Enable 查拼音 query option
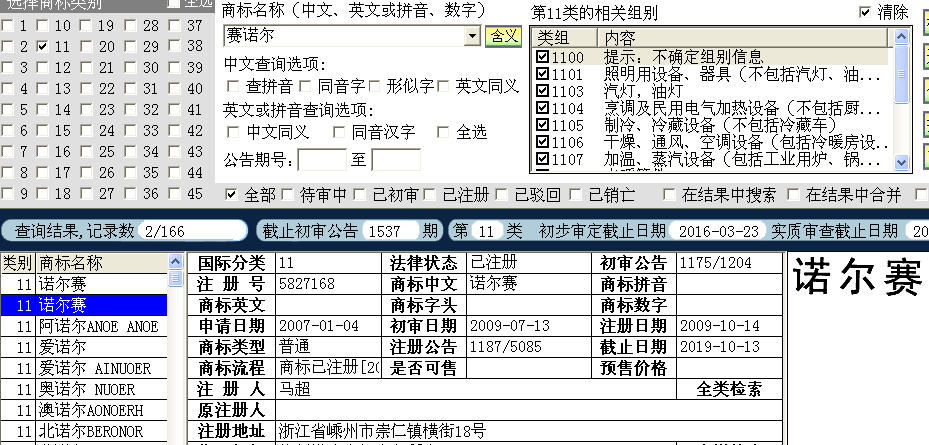 [233, 87]
